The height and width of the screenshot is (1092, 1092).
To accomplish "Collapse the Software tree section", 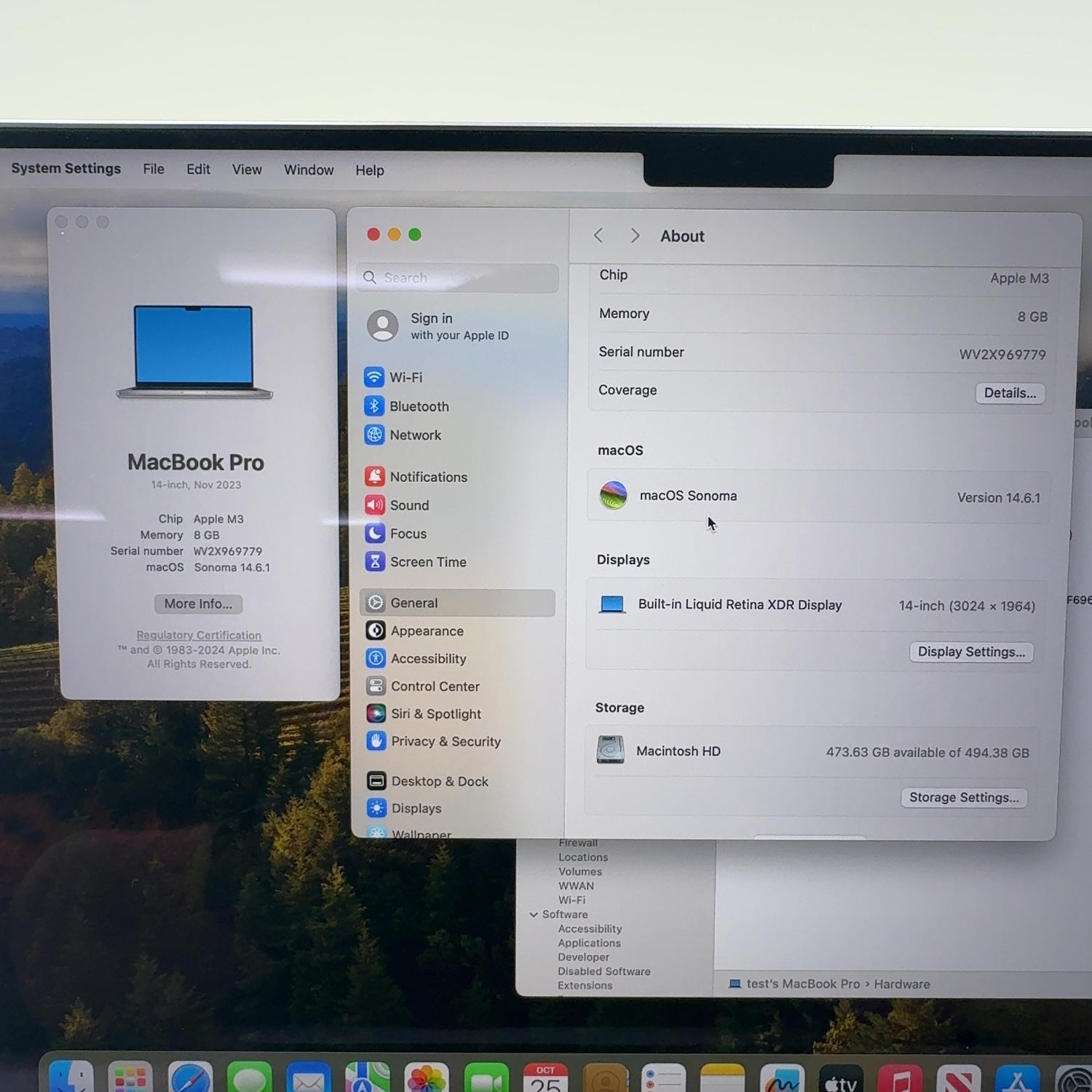I will [534, 914].
